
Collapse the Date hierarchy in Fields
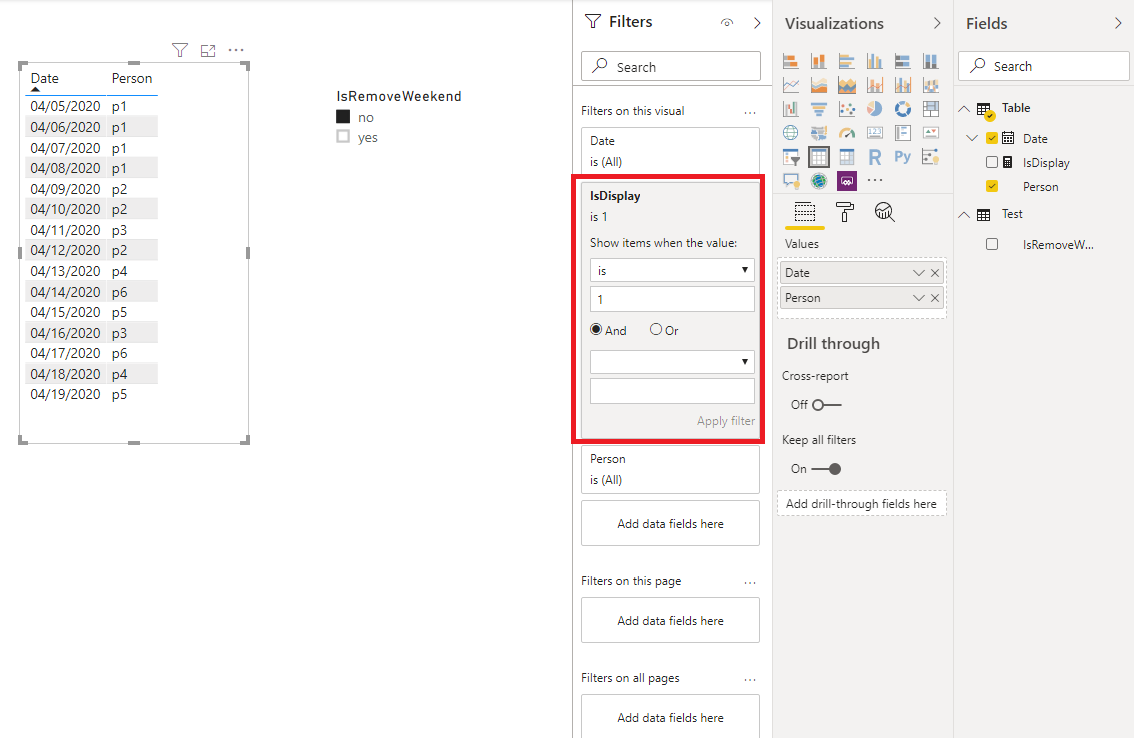pos(973,138)
